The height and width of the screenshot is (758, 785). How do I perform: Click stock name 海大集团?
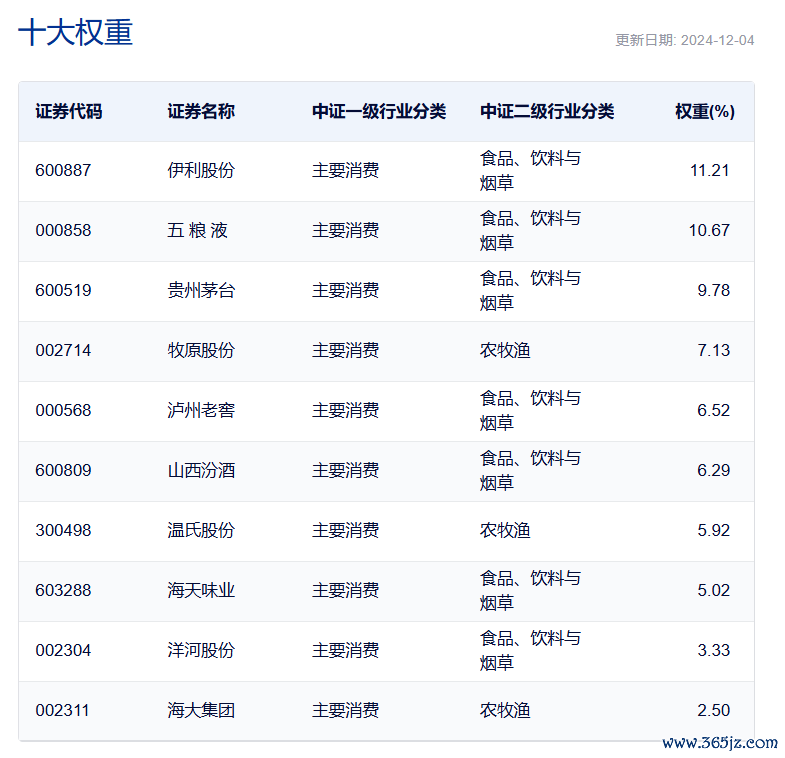tap(201, 710)
